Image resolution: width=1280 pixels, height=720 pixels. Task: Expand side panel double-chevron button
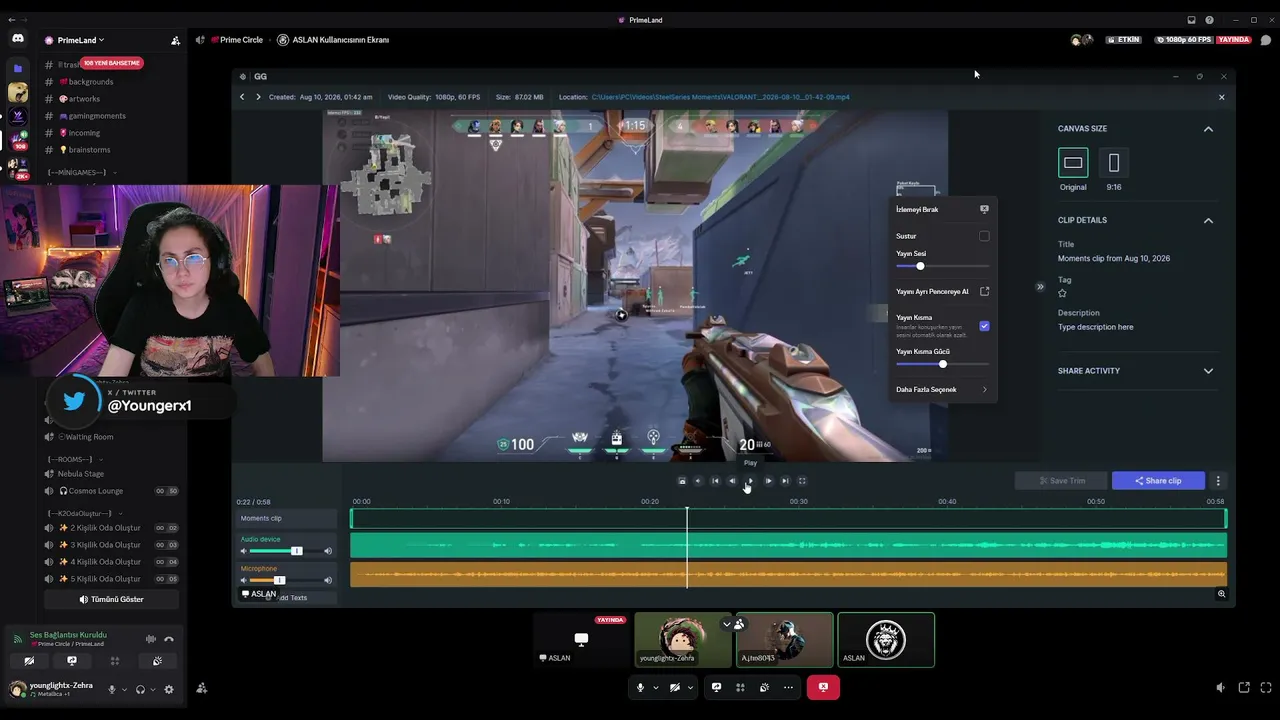click(1040, 287)
